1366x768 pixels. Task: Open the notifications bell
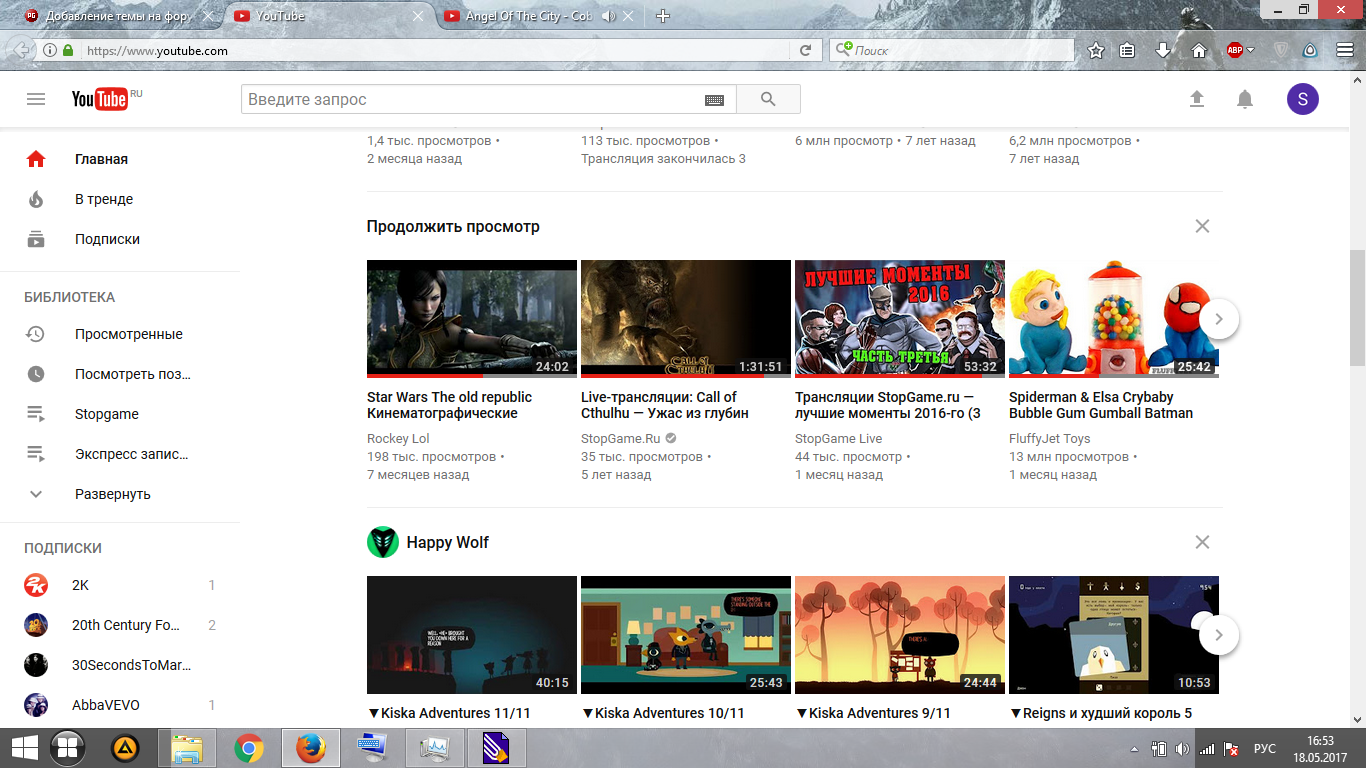tap(1245, 99)
